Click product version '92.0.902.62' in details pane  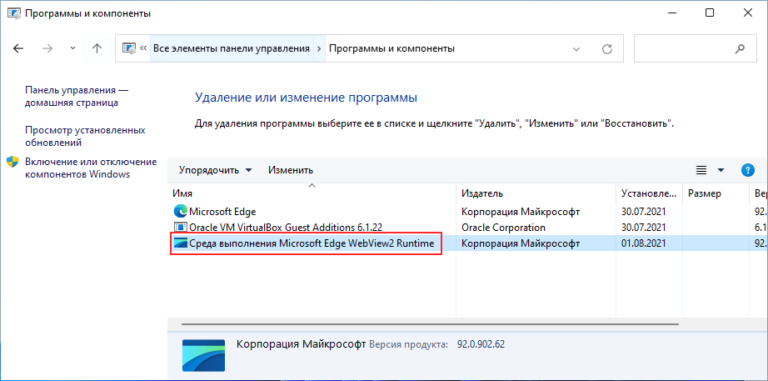[x=480, y=344]
